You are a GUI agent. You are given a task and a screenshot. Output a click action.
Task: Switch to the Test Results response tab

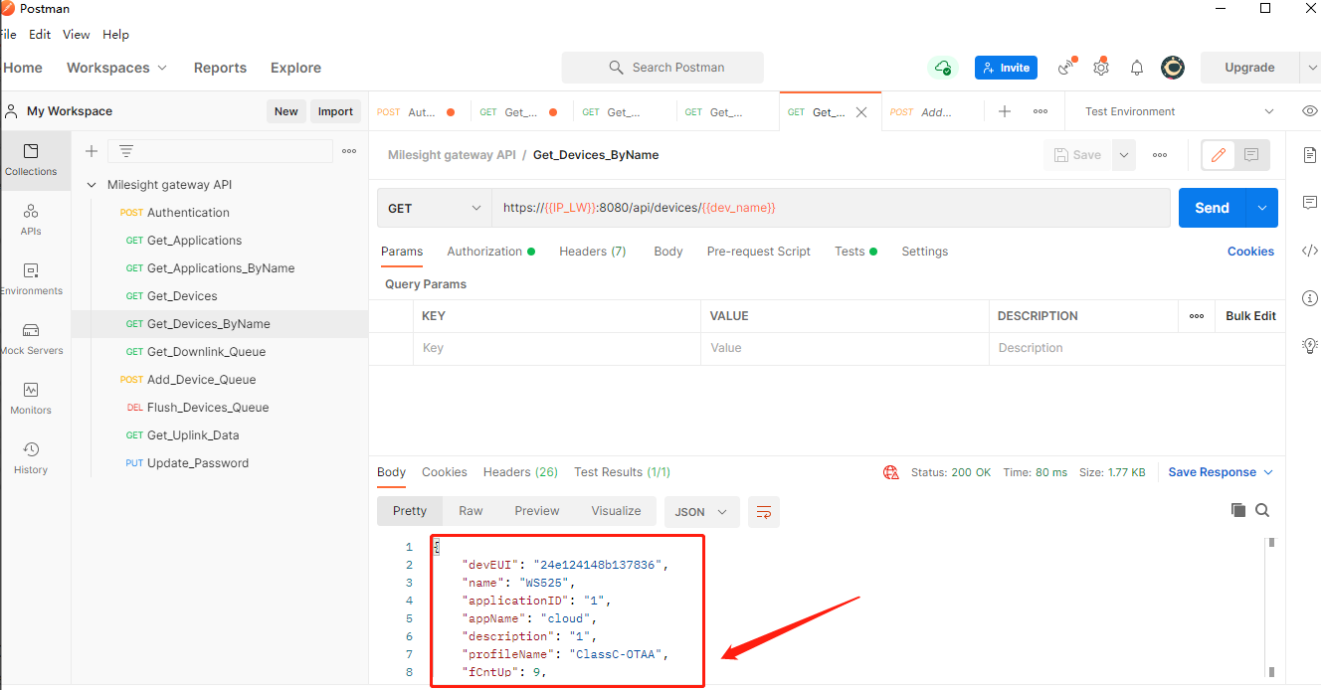click(x=622, y=472)
